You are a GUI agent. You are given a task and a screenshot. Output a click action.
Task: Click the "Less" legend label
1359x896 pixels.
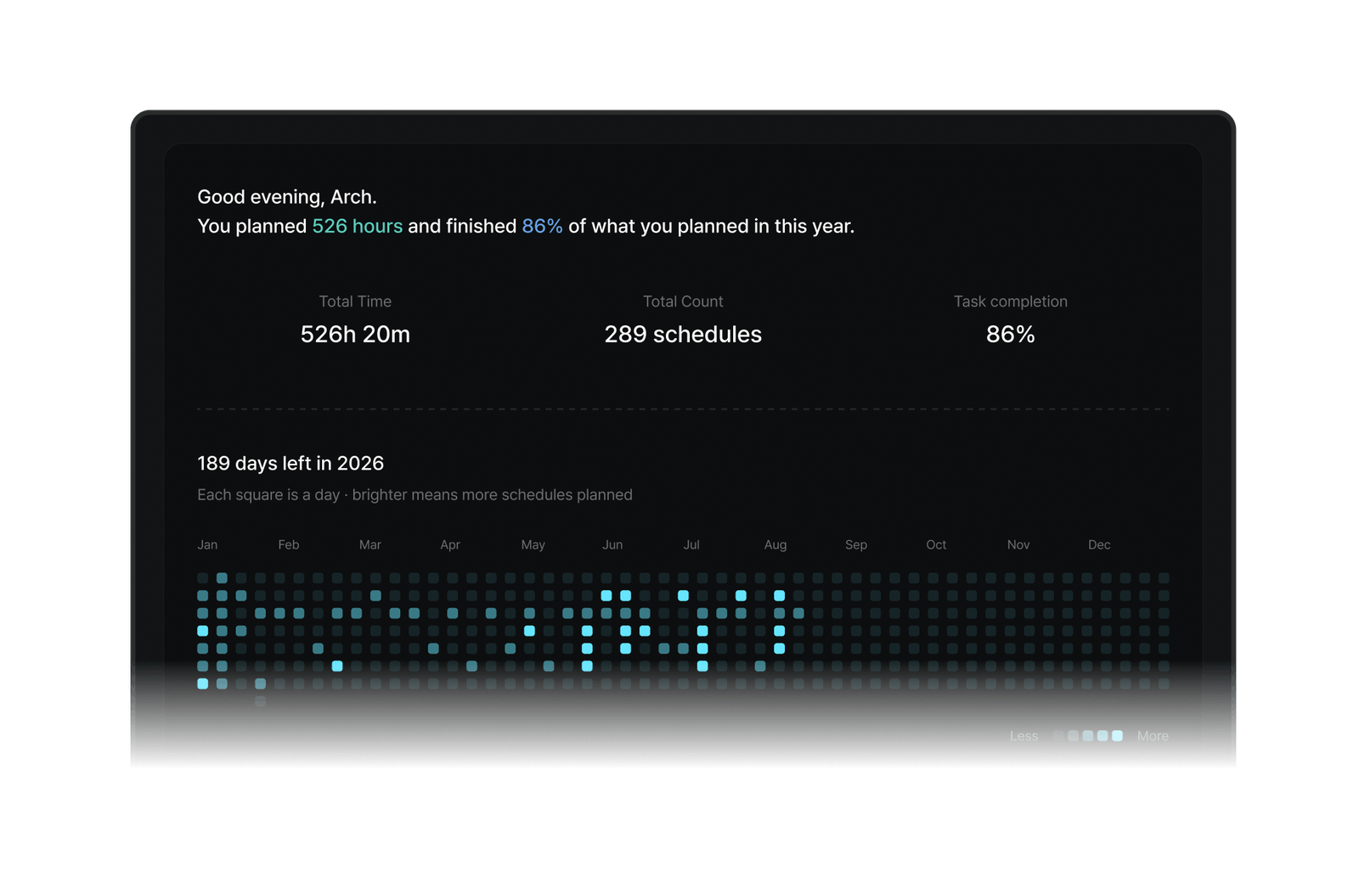[x=1023, y=735]
